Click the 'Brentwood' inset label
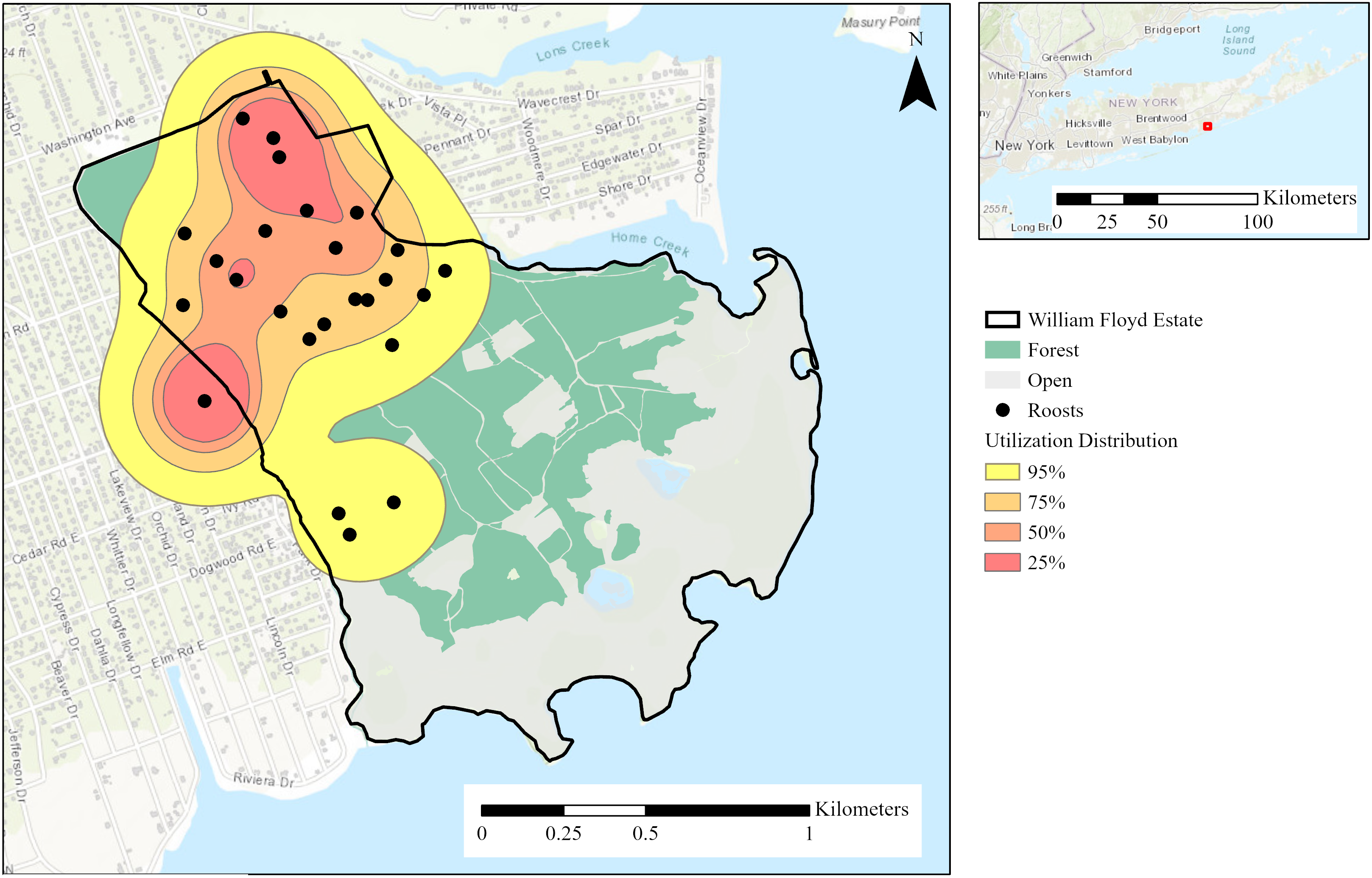Image resolution: width=1372 pixels, height=878 pixels. (x=1161, y=119)
